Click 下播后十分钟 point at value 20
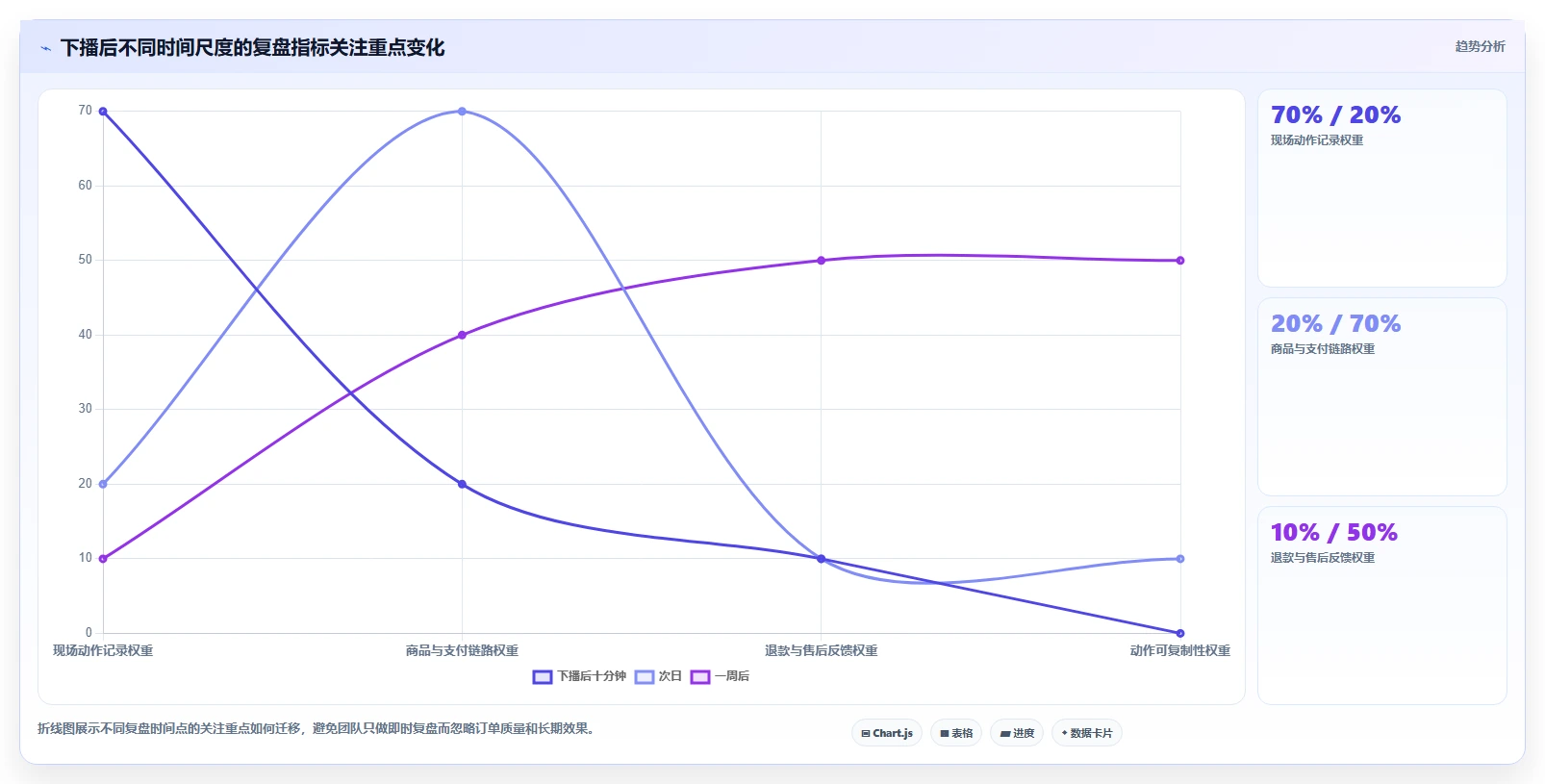This screenshot has width=1545, height=784. click(x=462, y=484)
